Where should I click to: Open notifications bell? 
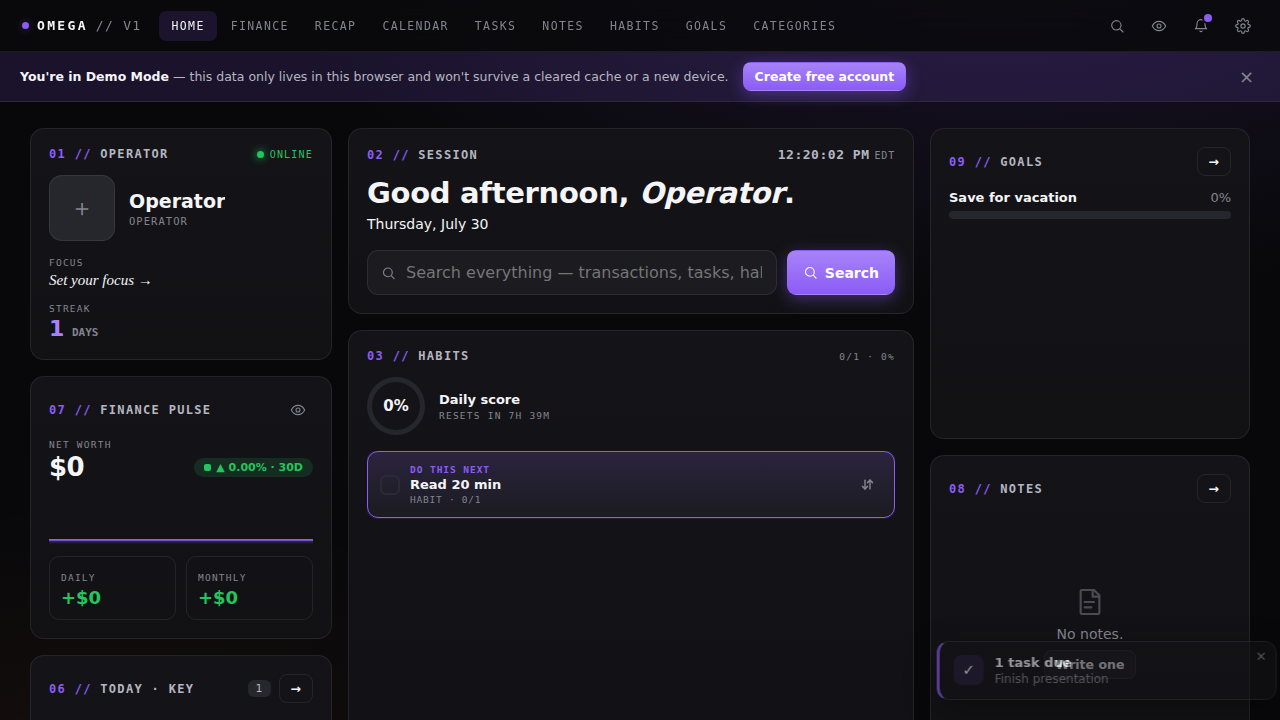point(1201,26)
